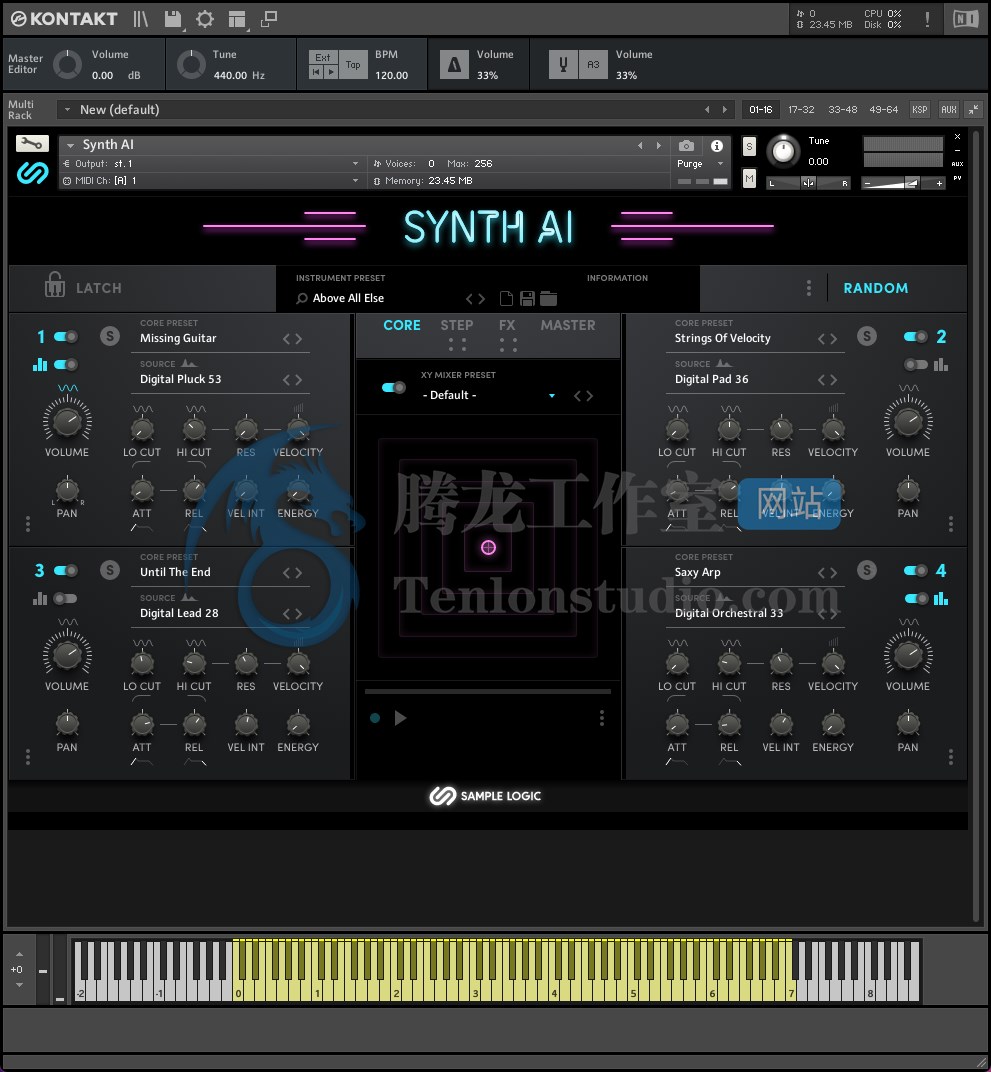Open the Synth AI instrument name dropdown
The width and height of the screenshot is (991, 1072).
70,145
